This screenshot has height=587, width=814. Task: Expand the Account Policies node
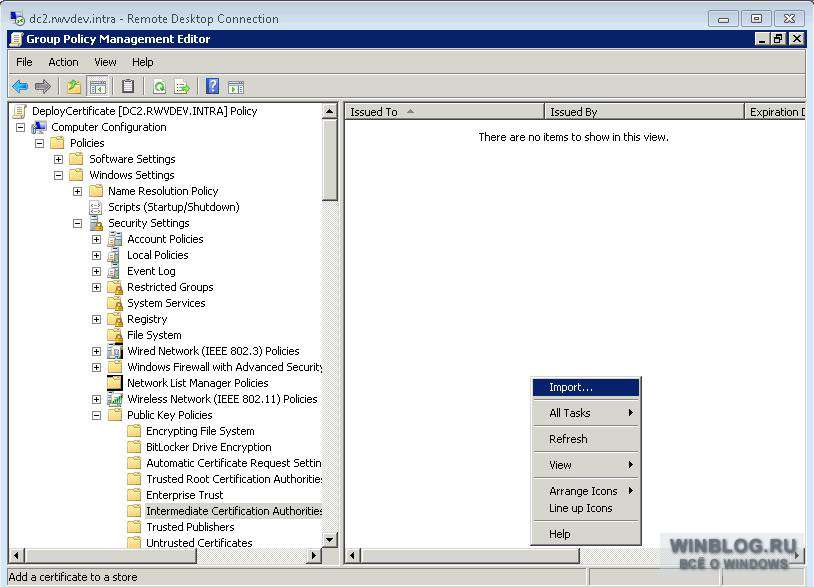(x=97, y=239)
